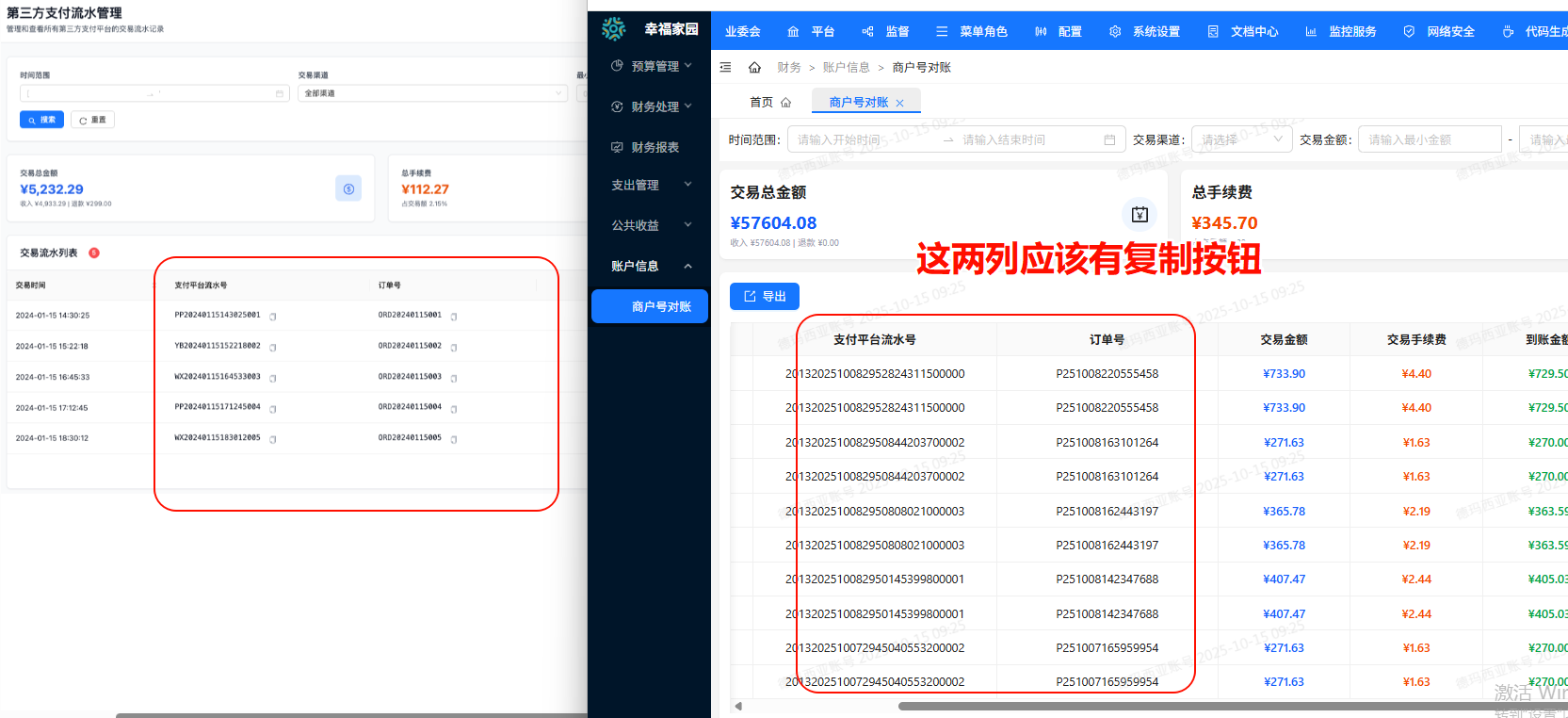Copy serial number PP20240115171245004 with its copy icon
The image size is (1568, 718).
[x=273, y=410]
